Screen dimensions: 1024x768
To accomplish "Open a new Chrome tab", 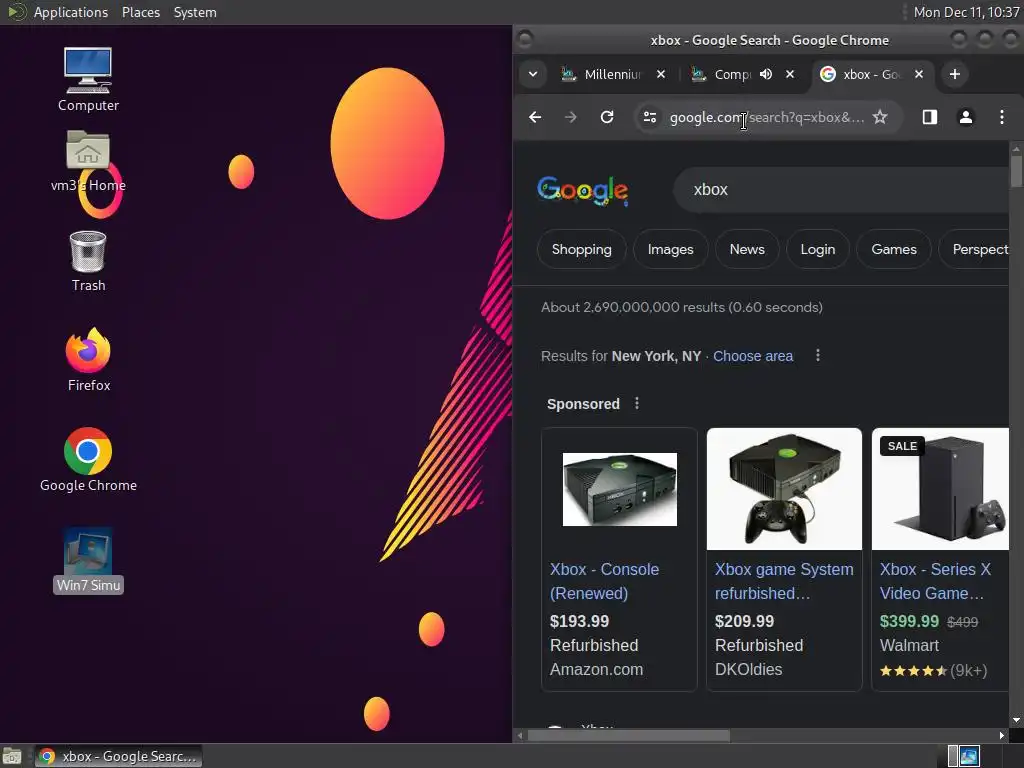I will [x=955, y=74].
